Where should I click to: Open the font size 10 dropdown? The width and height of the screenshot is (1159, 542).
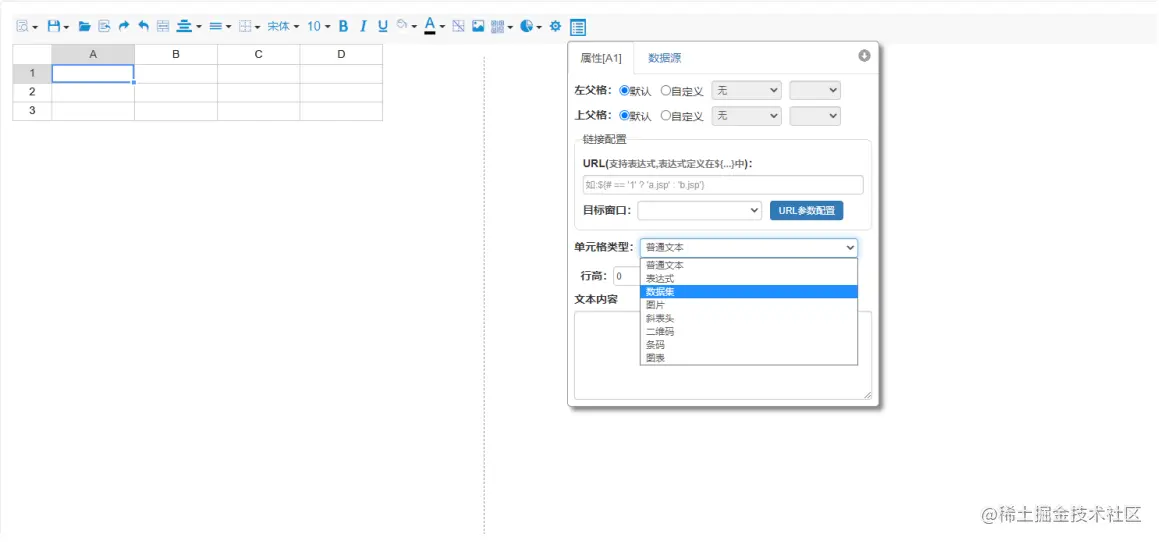pyautogui.click(x=319, y=26)
